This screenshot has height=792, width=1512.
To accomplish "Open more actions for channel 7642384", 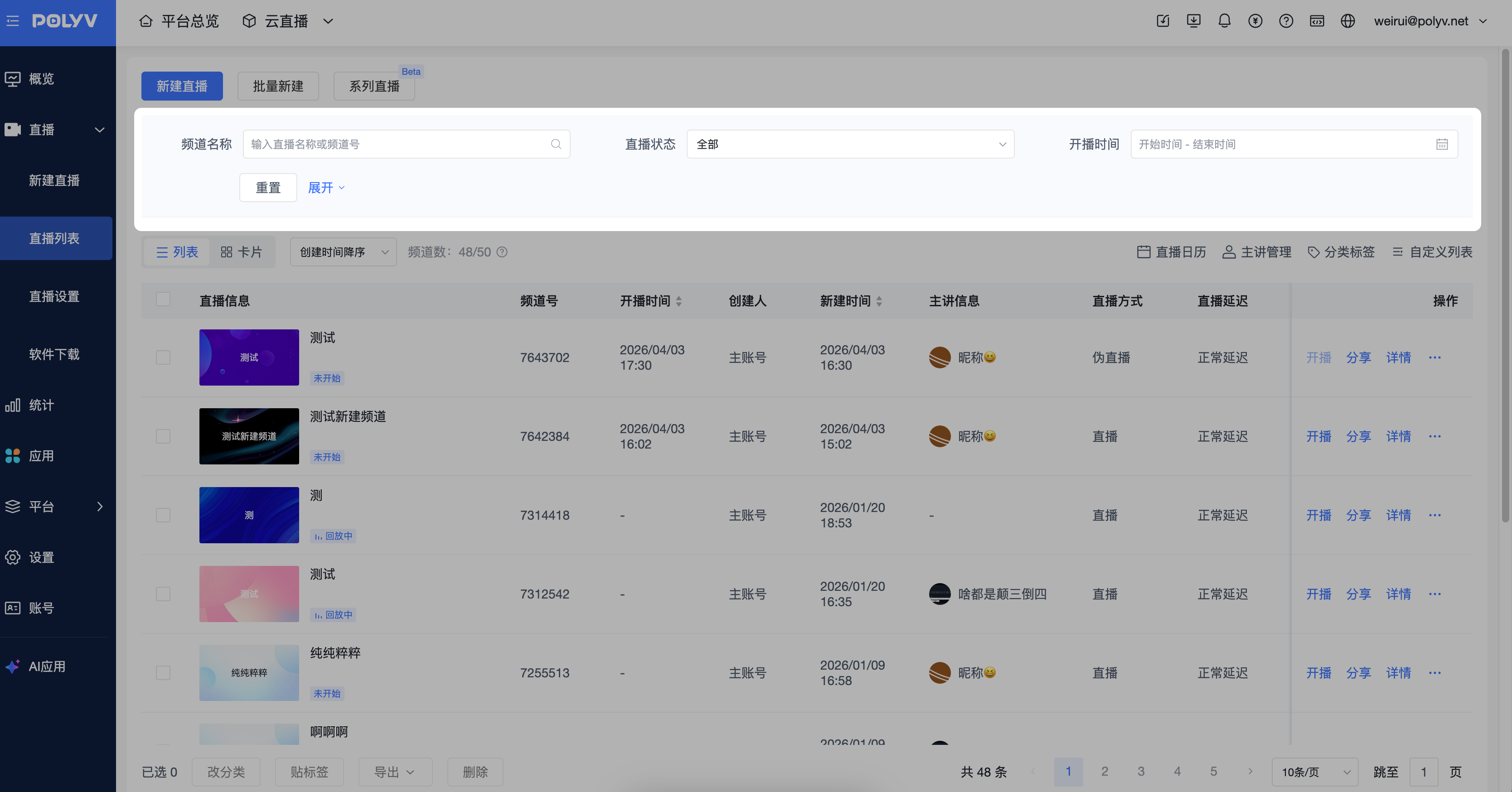I will pyautogui.click(x=1434, y=436).
